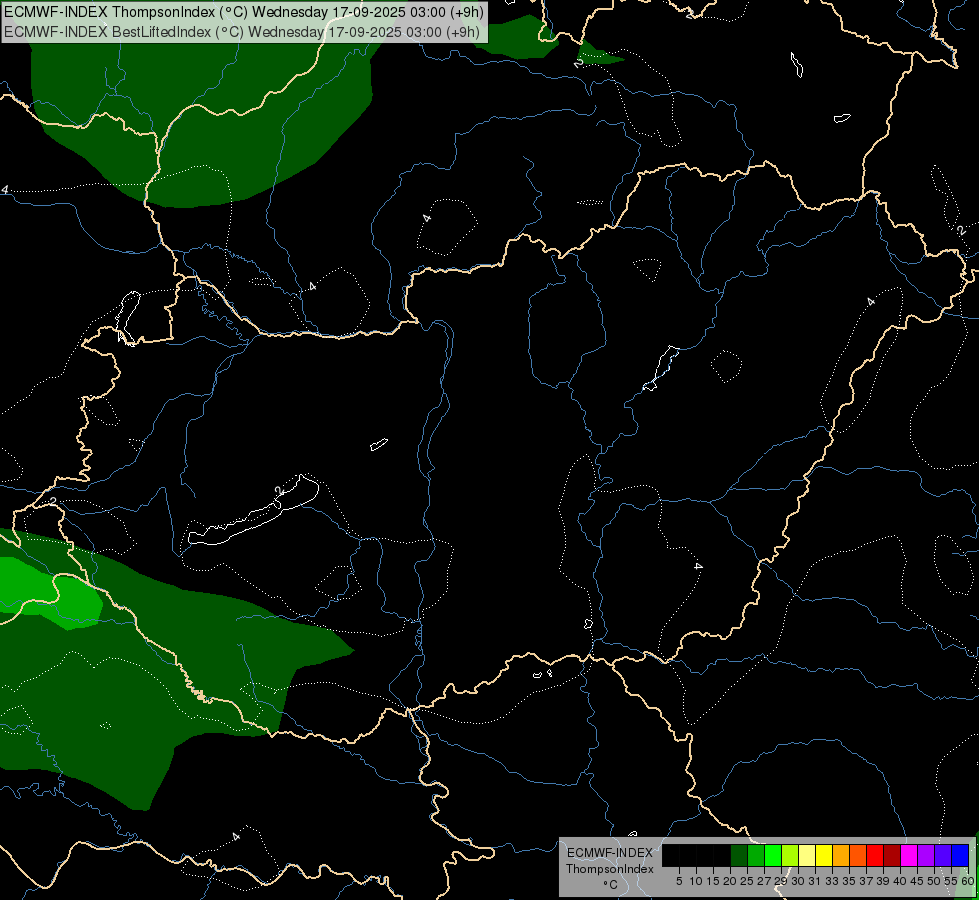Click the legend tick value 20
The width and height of the screenshot is (979, 900).
(x=730, y=881)
